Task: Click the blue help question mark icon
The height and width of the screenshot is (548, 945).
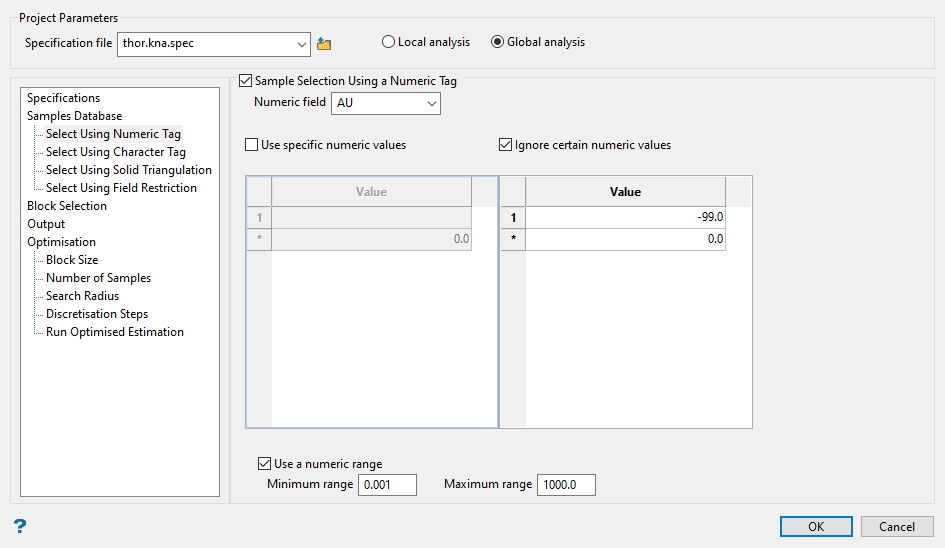Action: tap(19, 526)
